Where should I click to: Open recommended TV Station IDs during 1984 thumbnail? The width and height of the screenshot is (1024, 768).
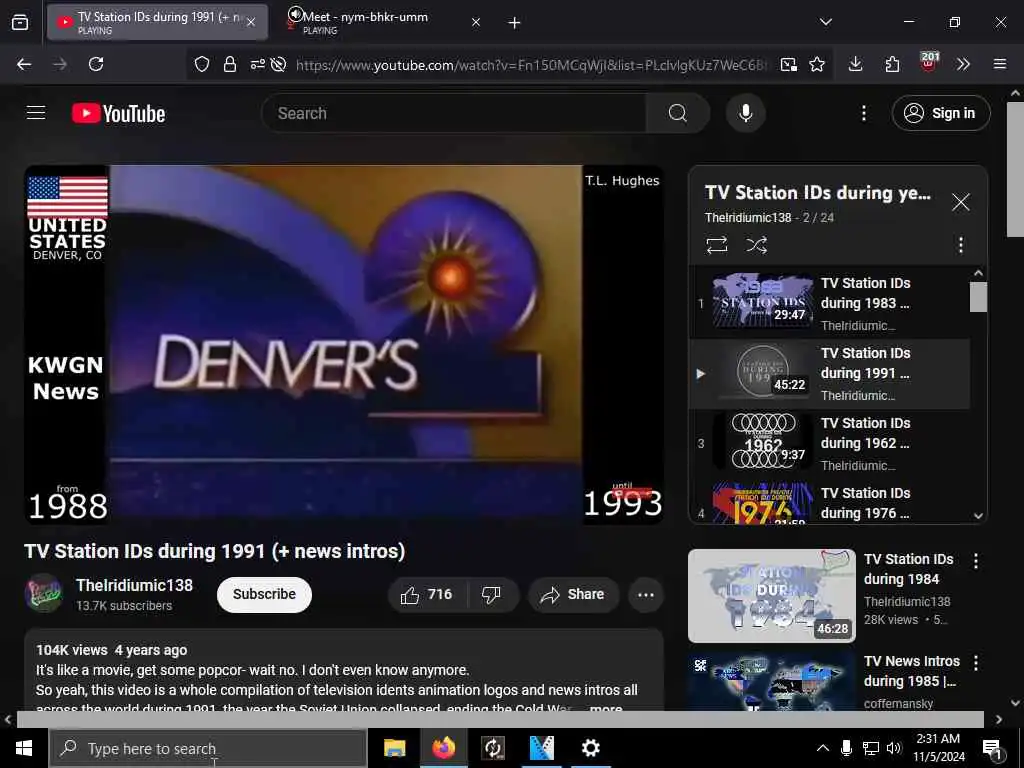771,596
